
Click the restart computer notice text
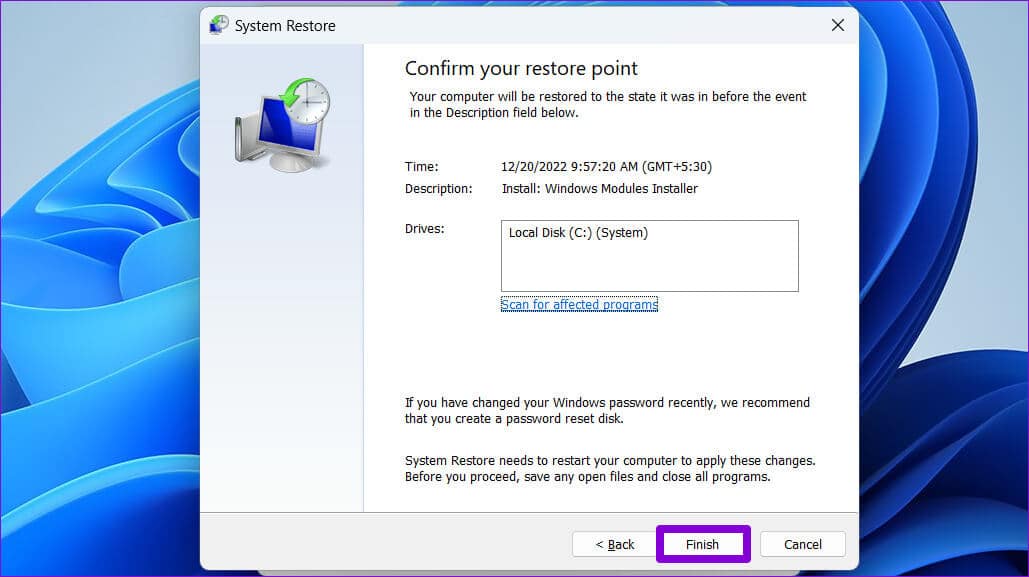tap(610, 469)
